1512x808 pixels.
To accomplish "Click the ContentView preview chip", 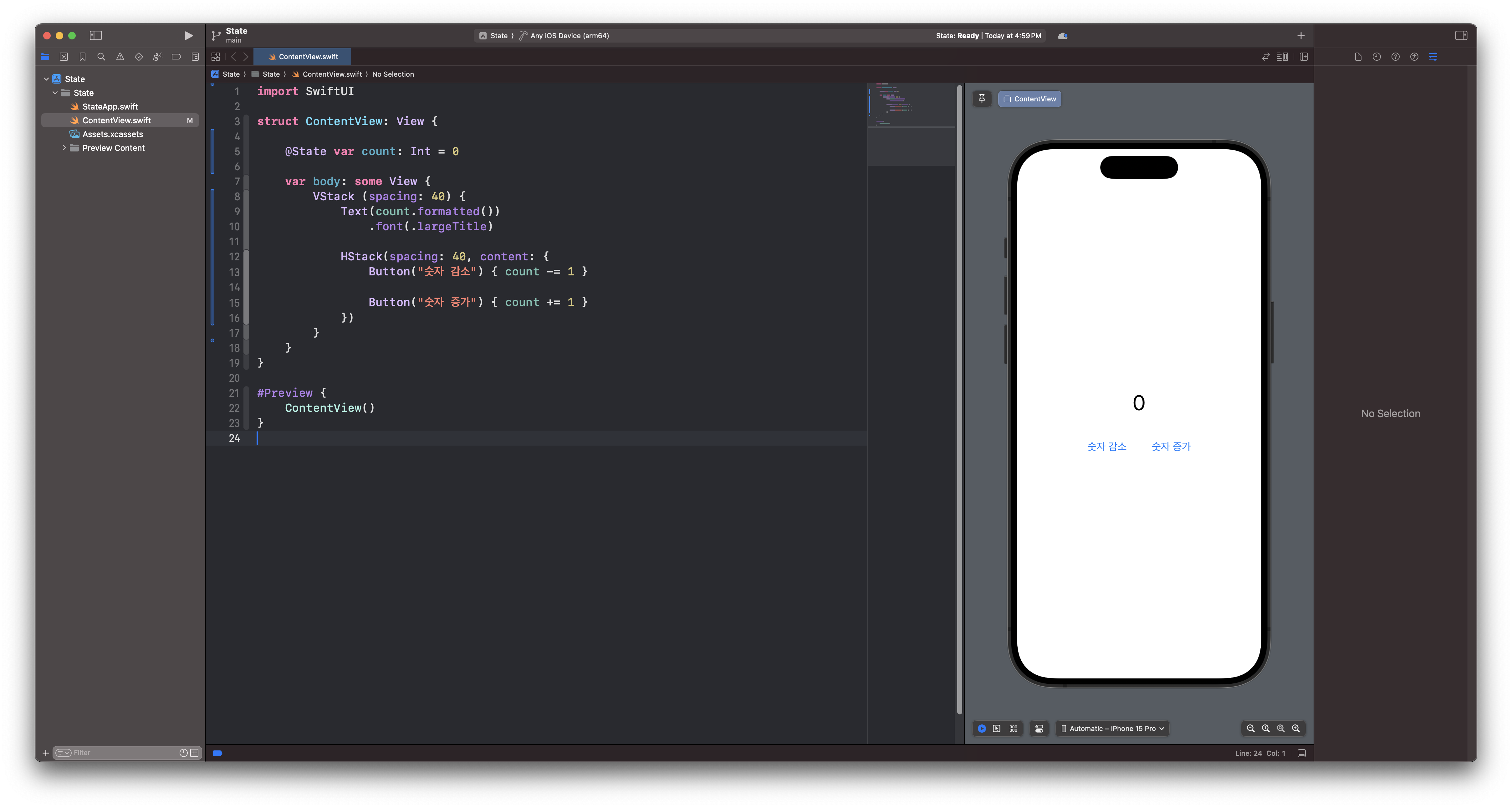I will (1029, 99).
